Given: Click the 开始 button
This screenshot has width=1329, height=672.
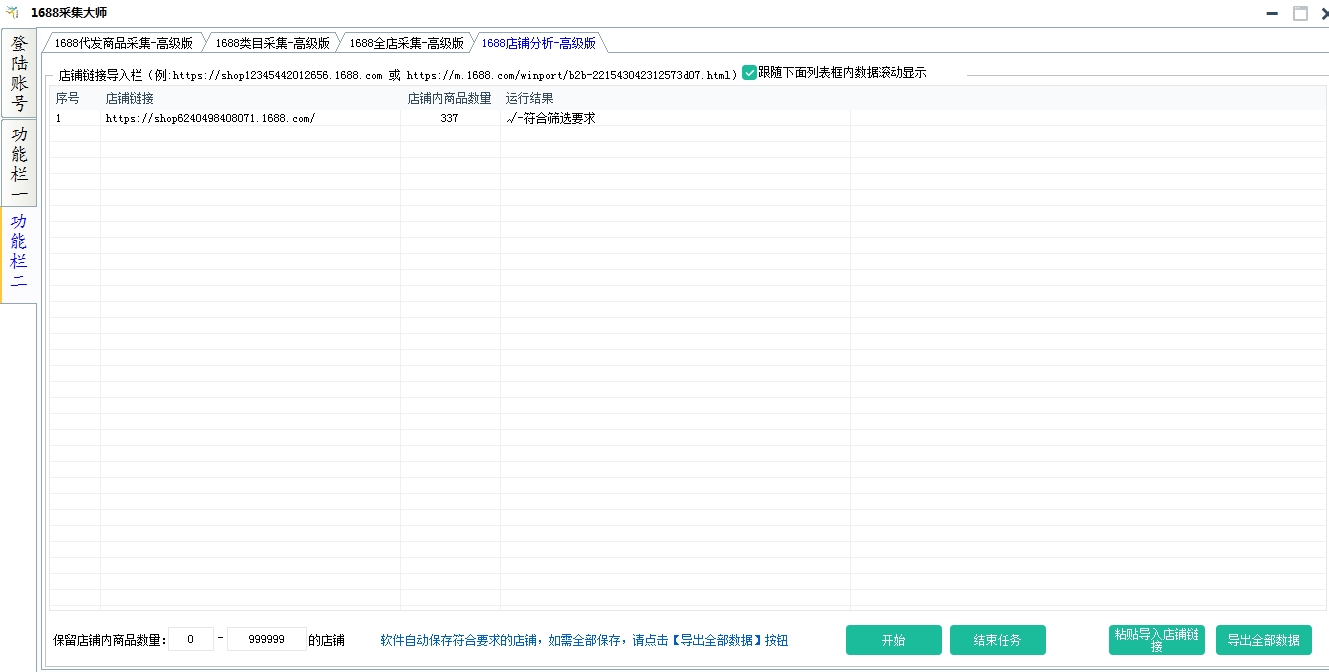Looking at the screenshot, I should point(894,640).
